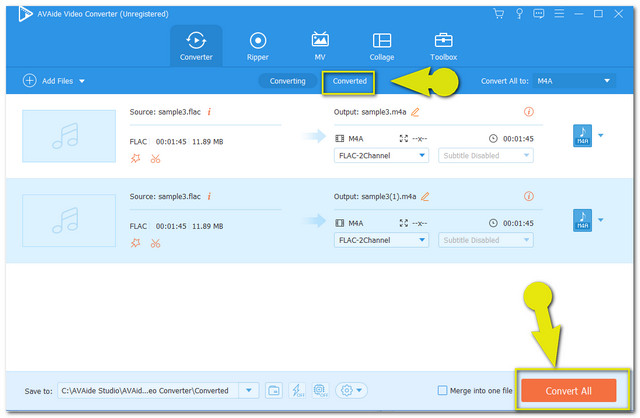The height and width of the screenshot is (418, 640).
Task: Open edit effects star for second file
Action: (x=136, y=243)
